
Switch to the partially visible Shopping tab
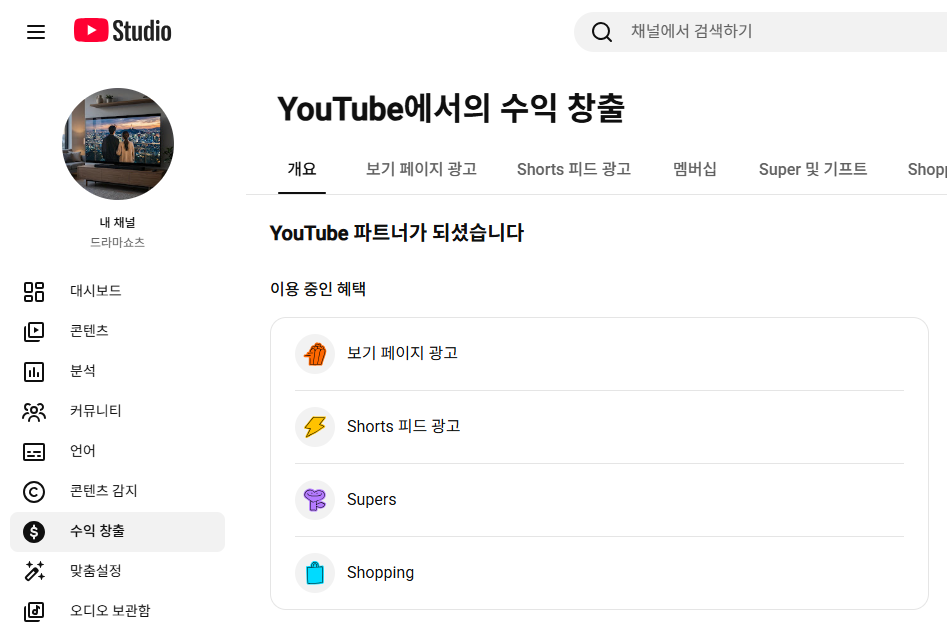point(926,169)
